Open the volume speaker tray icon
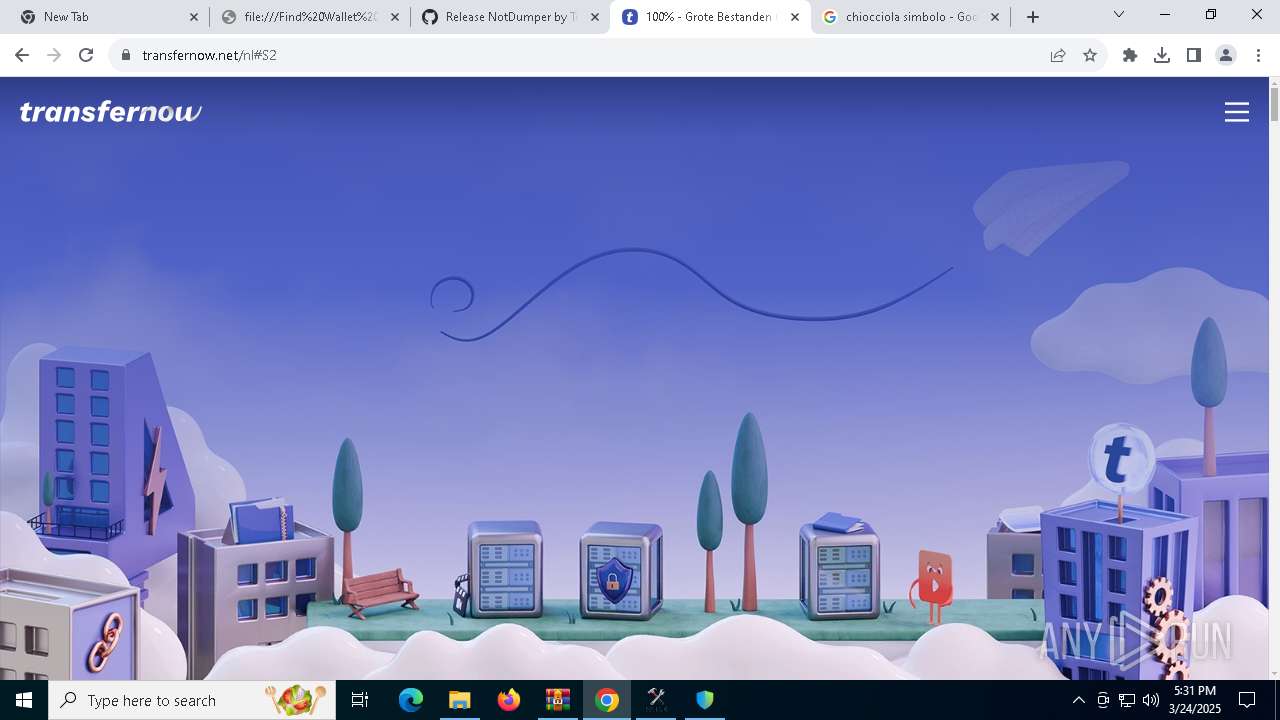This screenshot has width=1280, height=720. point(1151,700)
